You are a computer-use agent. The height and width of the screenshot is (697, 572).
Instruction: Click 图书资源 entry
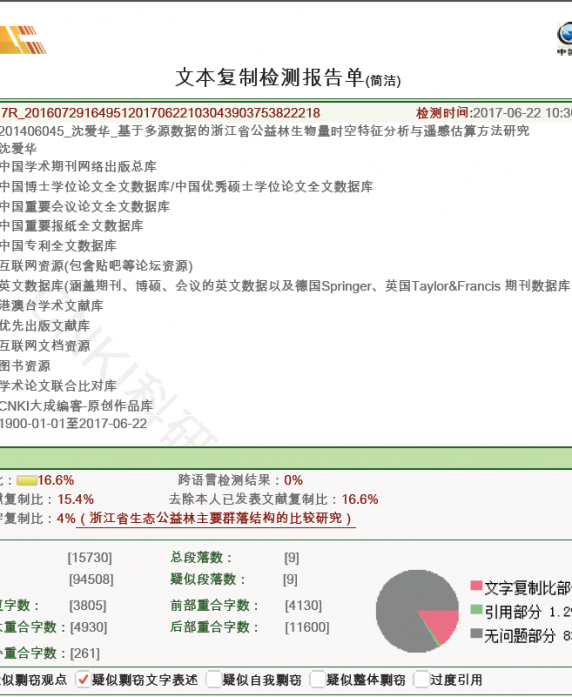coord(25,366)
